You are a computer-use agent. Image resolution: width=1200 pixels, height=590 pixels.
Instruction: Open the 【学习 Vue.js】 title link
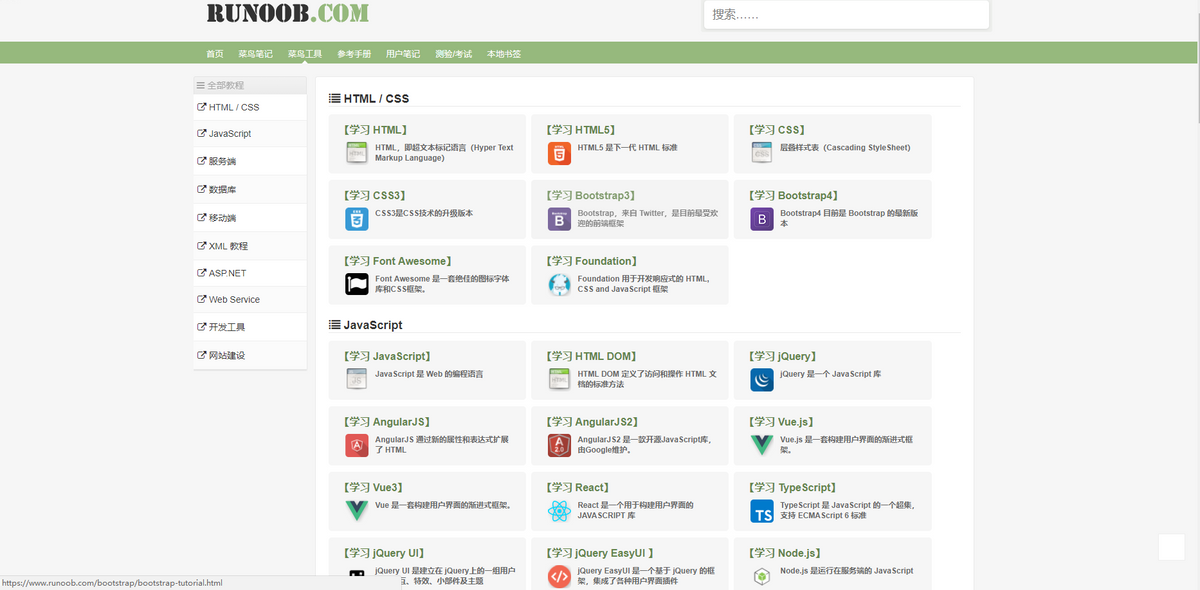click(x=783, y=422)
